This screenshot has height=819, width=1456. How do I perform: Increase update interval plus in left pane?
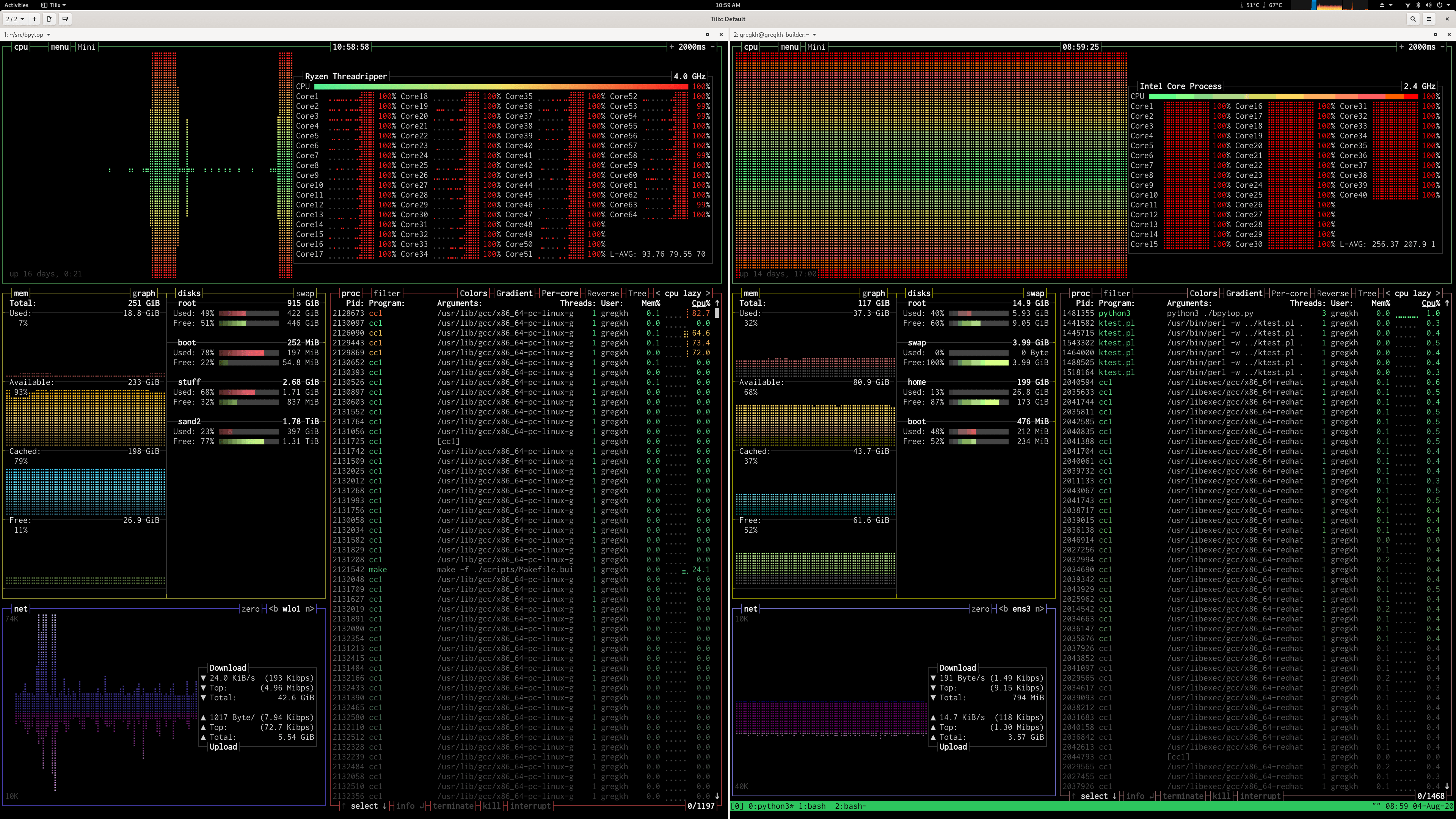click(672, 47)
